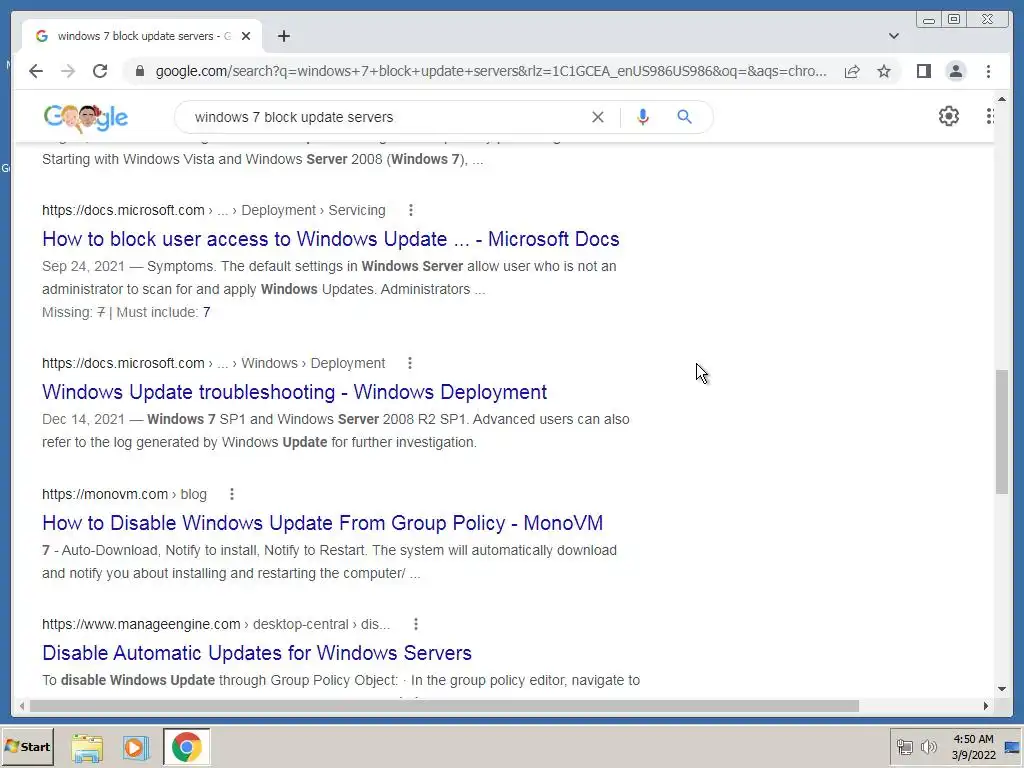Viewport: 1024px width, 768px height.
Task: Open 'Windows Update troubleshooting - Windows Deployment' link
Action: pyautogui.click(x=295, y=392)
